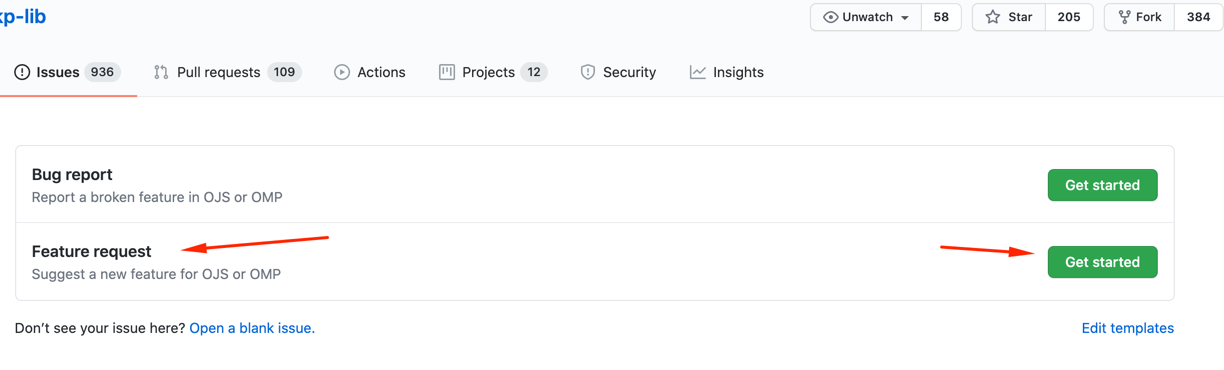Click the Issues circle-exclamation icon

(x=22, y=72)
